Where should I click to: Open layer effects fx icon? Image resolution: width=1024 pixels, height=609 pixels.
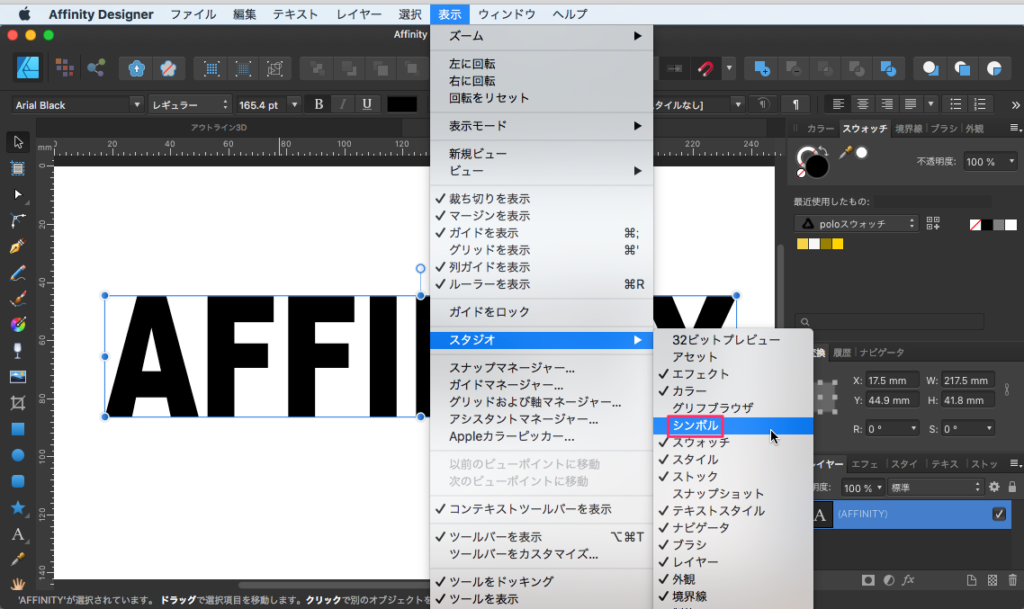(x=909, y=580)
